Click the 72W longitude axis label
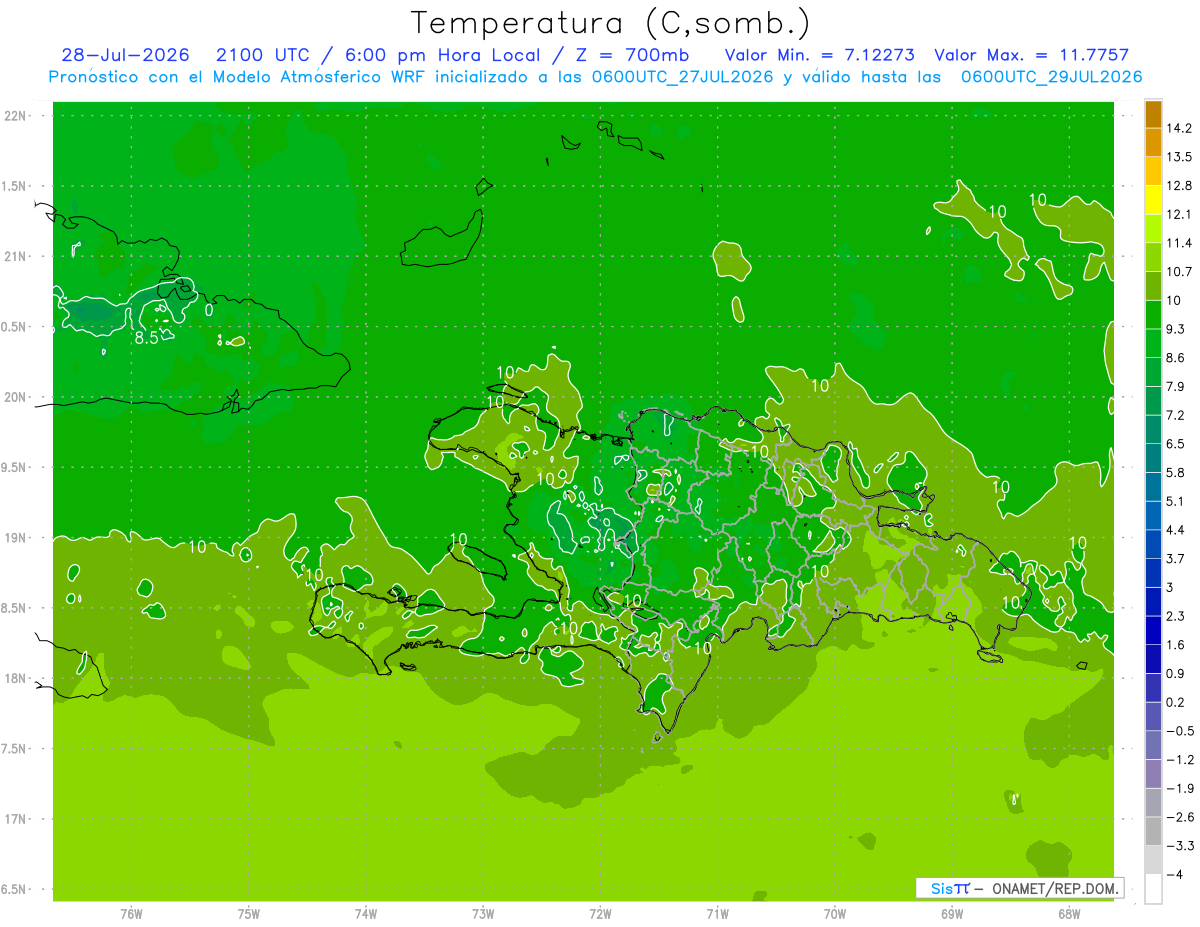This screenshot has width=1200, height=927. pyautogui.click(x=600, y=913)
